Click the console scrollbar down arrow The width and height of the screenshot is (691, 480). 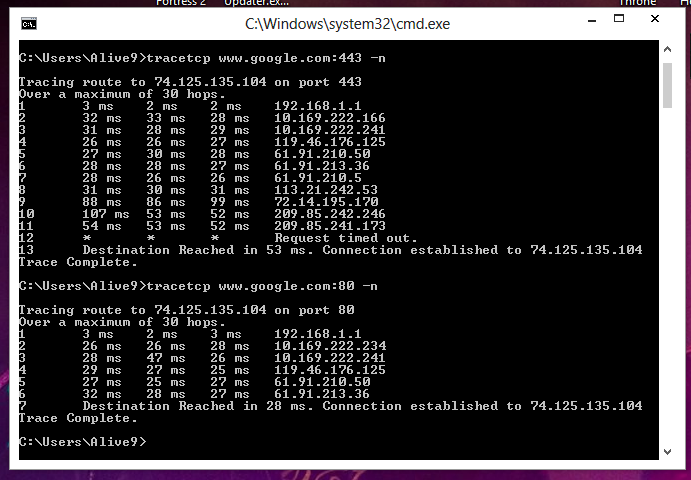(x=667, y=452)
